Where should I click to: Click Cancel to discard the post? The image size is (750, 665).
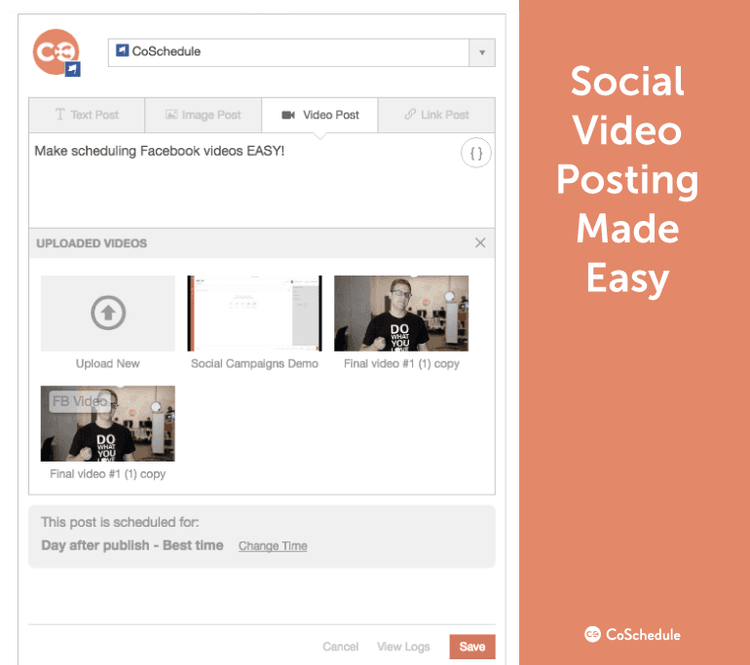coord(340,647)
